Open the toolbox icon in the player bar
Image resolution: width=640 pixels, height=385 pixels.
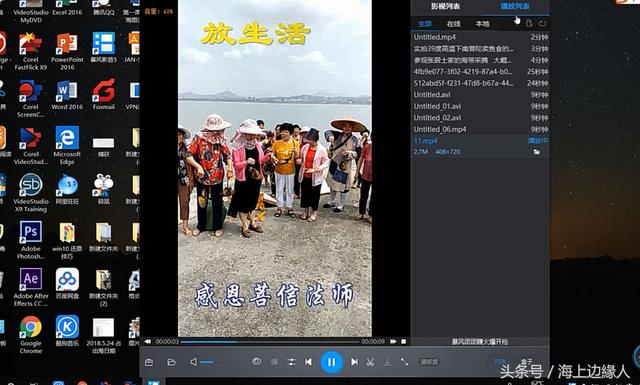click(149, 362)
